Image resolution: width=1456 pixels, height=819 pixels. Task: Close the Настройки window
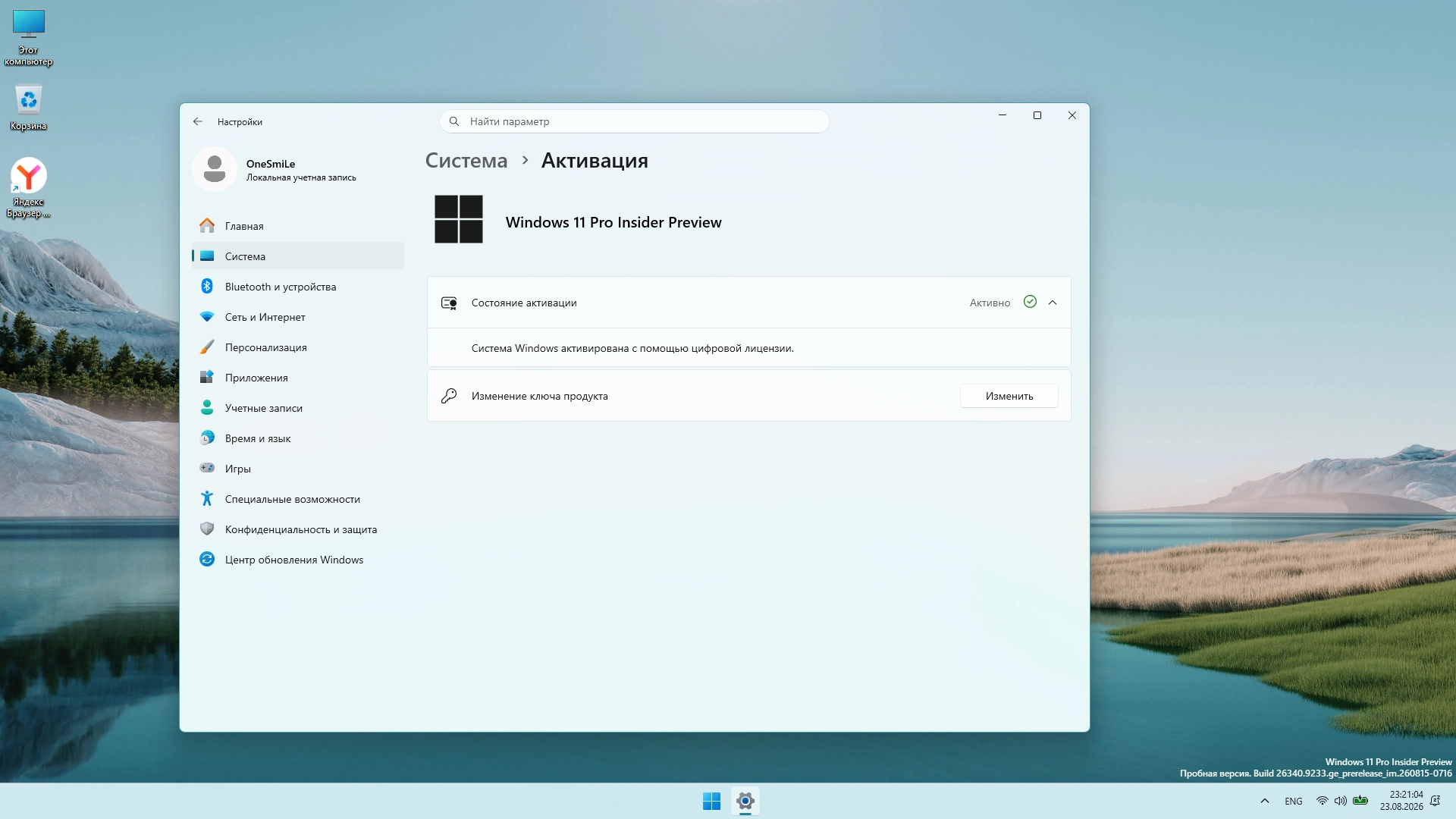coord(1072,115)
